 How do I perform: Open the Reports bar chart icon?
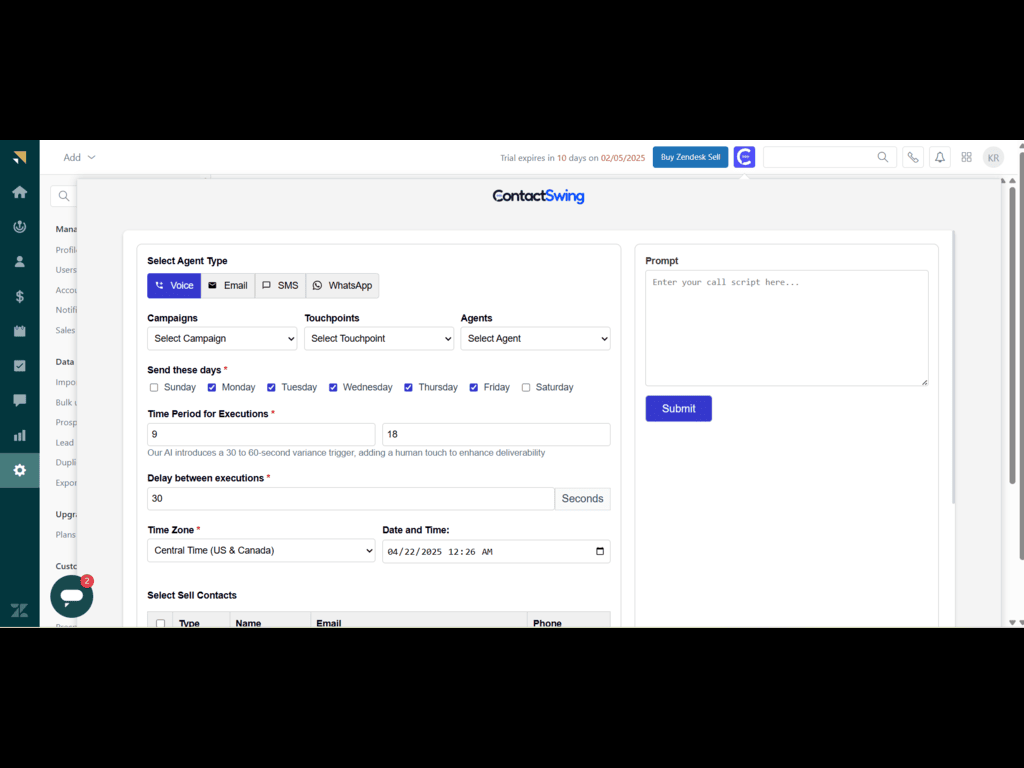(20, 435)
